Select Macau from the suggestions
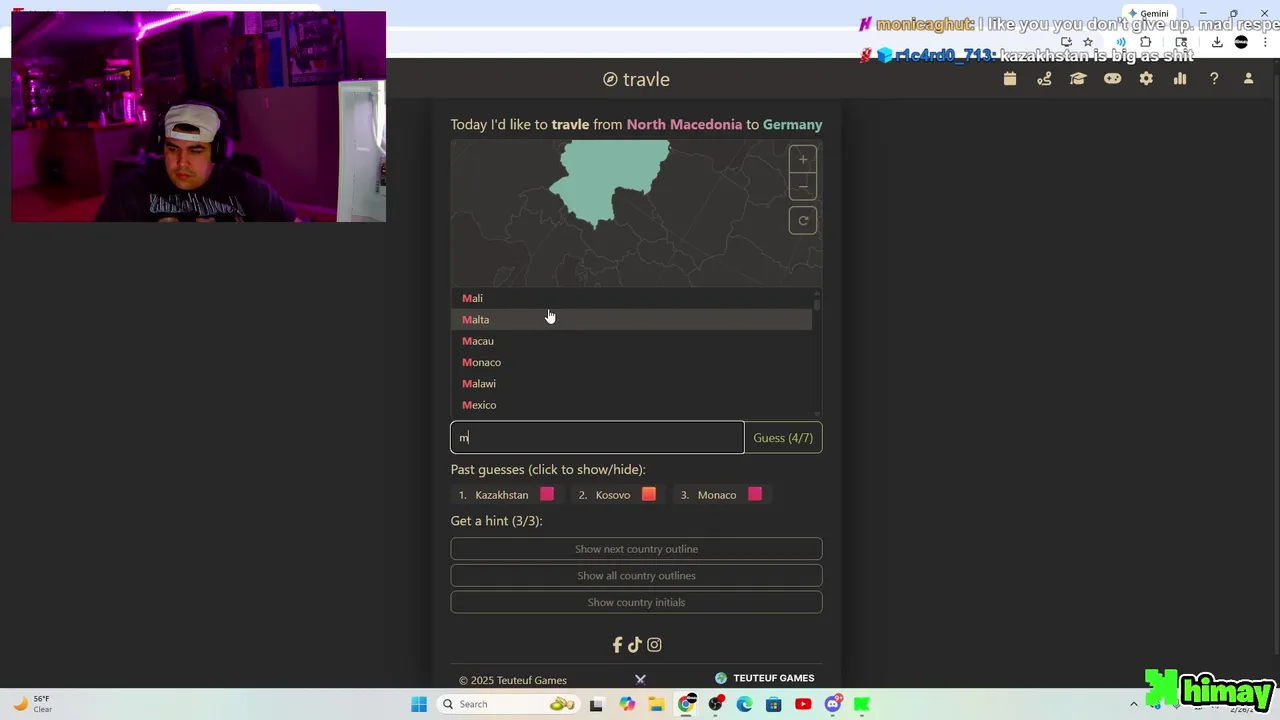The height and width of the screenshot is (720, 1280). pos(631,341)
